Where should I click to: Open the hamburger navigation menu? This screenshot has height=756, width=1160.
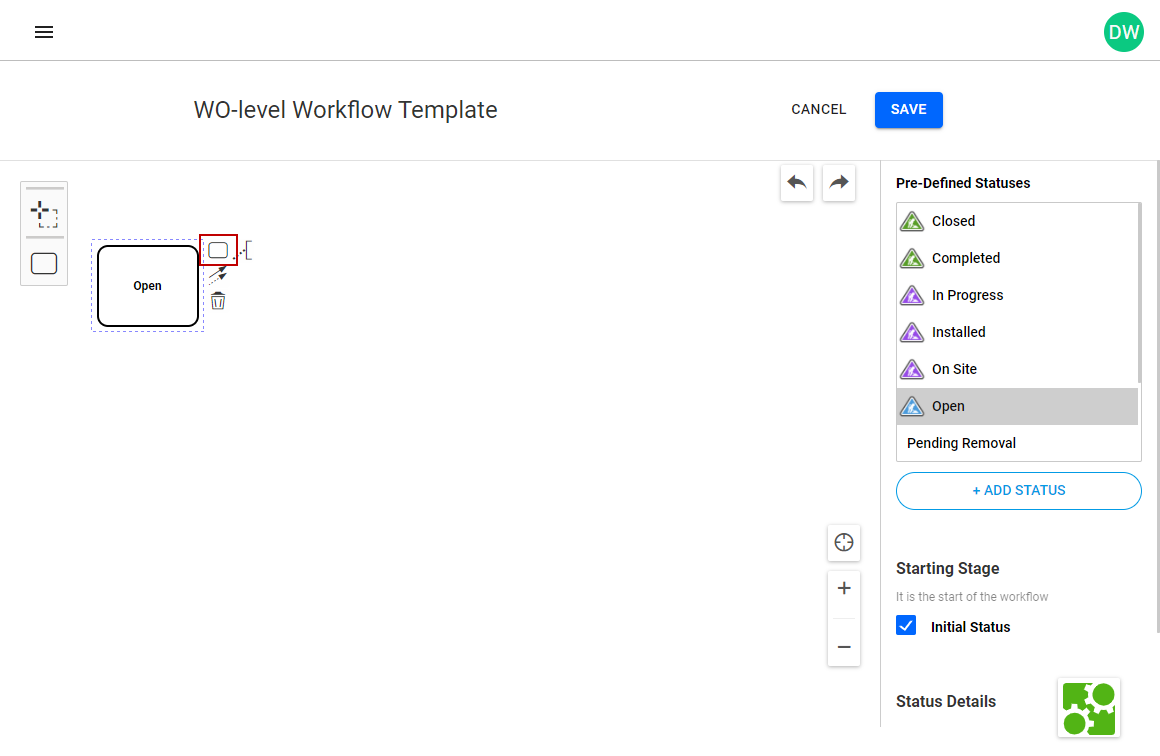click(44, 32)
